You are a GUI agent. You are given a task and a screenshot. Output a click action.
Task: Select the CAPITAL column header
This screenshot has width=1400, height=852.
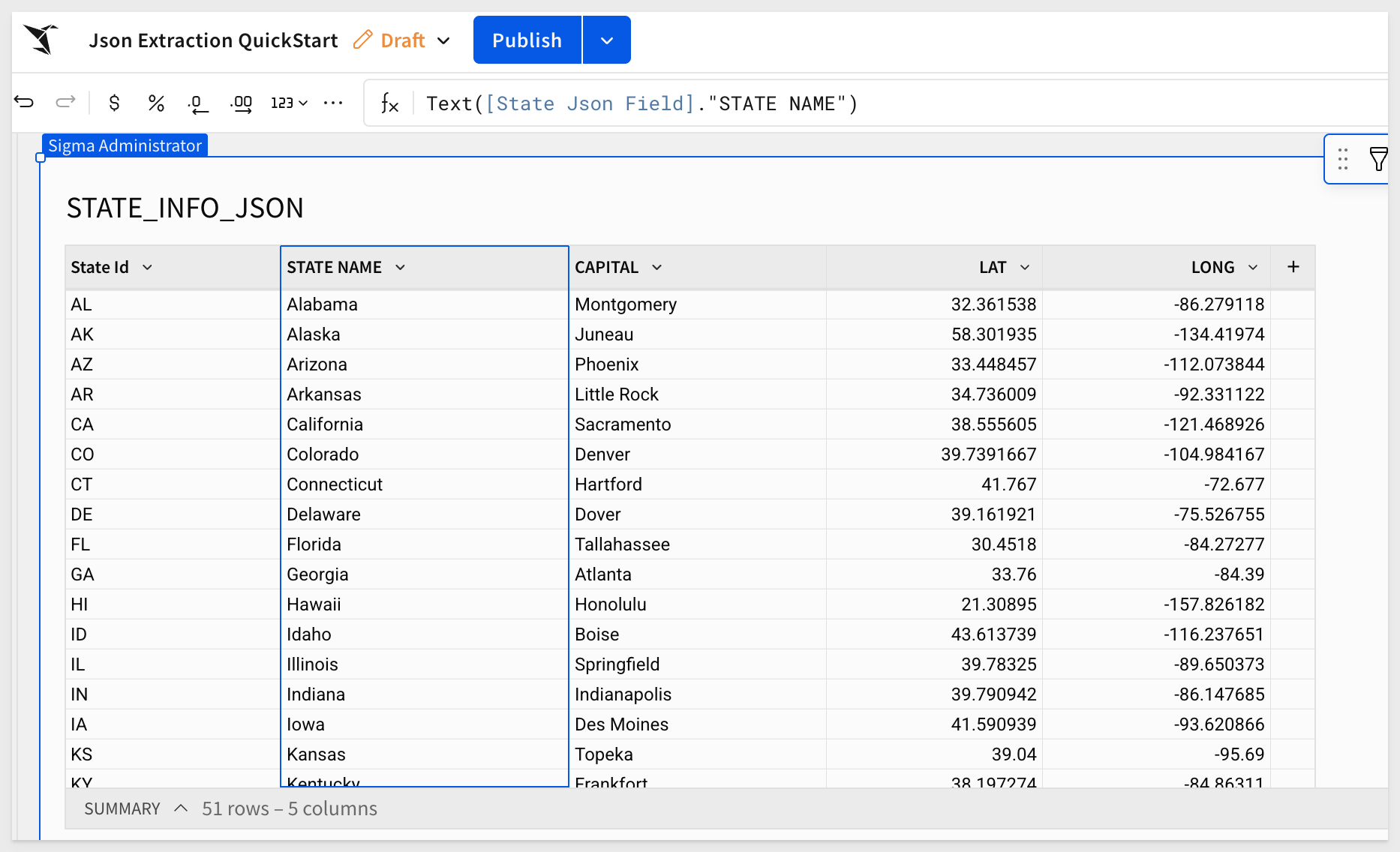click(697, 268)
